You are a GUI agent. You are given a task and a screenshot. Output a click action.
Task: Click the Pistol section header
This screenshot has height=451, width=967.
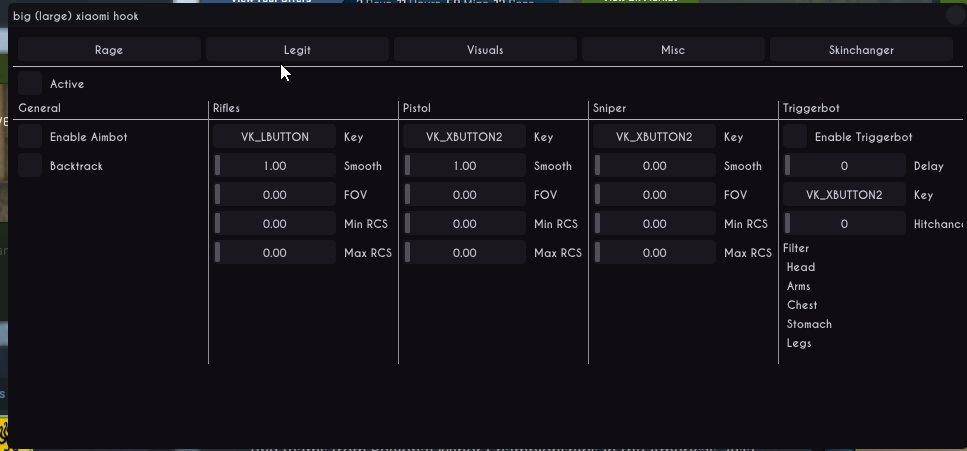417,108
